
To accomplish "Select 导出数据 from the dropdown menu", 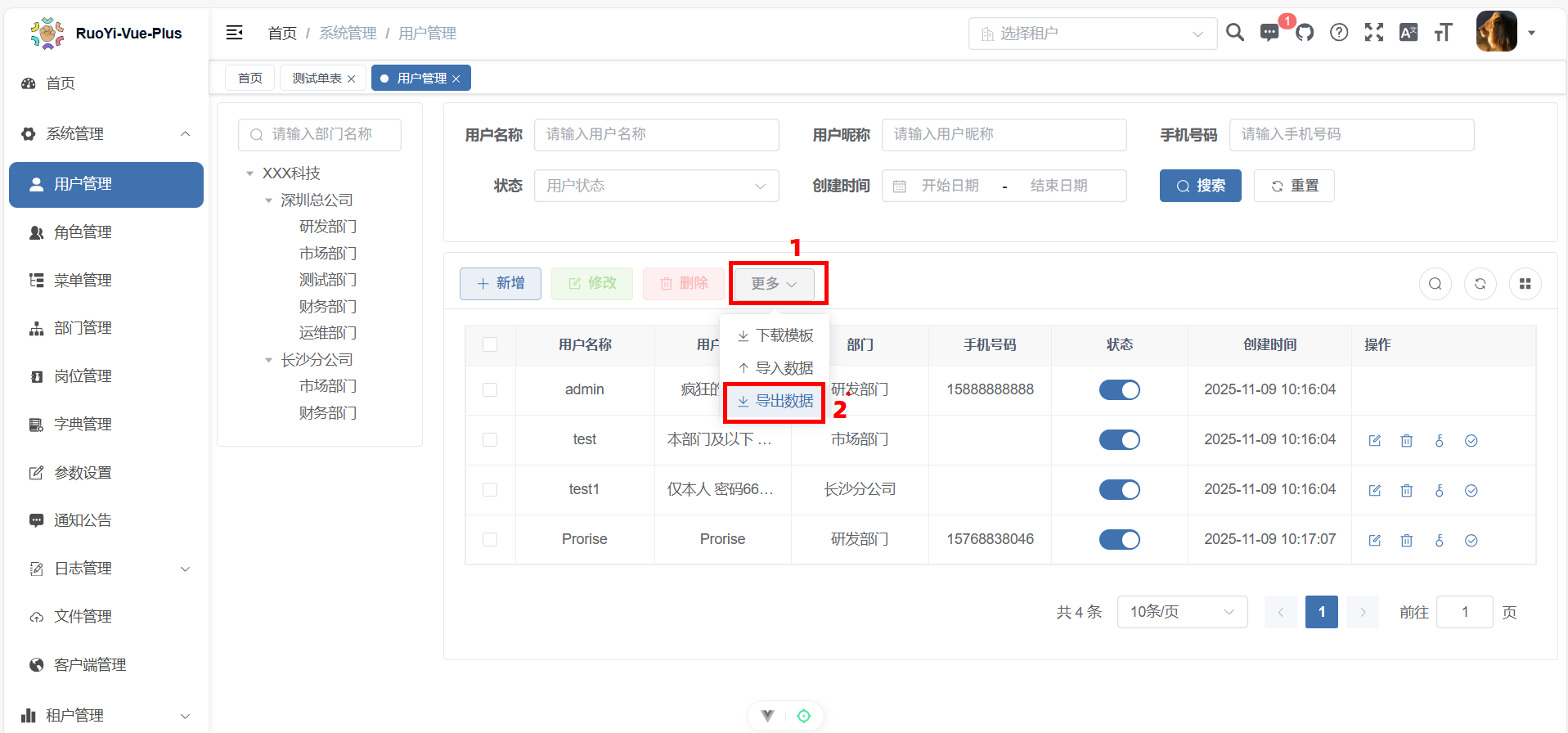I will click(x=775, y=401).
